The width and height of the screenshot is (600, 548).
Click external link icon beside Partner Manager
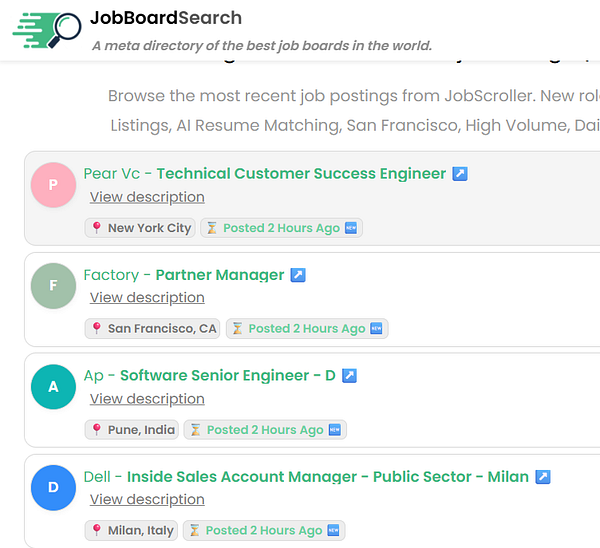tap(298, 275)
